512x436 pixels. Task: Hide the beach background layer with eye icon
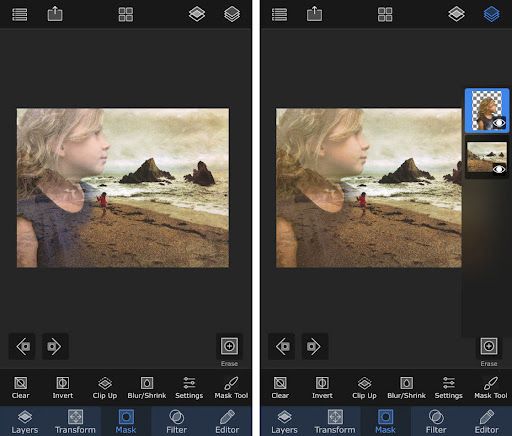coord(499,169)
